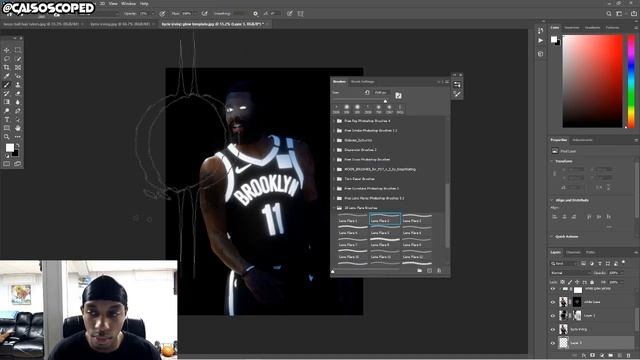Open smoothing options gear icon
This screenshot has height=360, width=640.
pyautogui.click(x=256, y=13)
